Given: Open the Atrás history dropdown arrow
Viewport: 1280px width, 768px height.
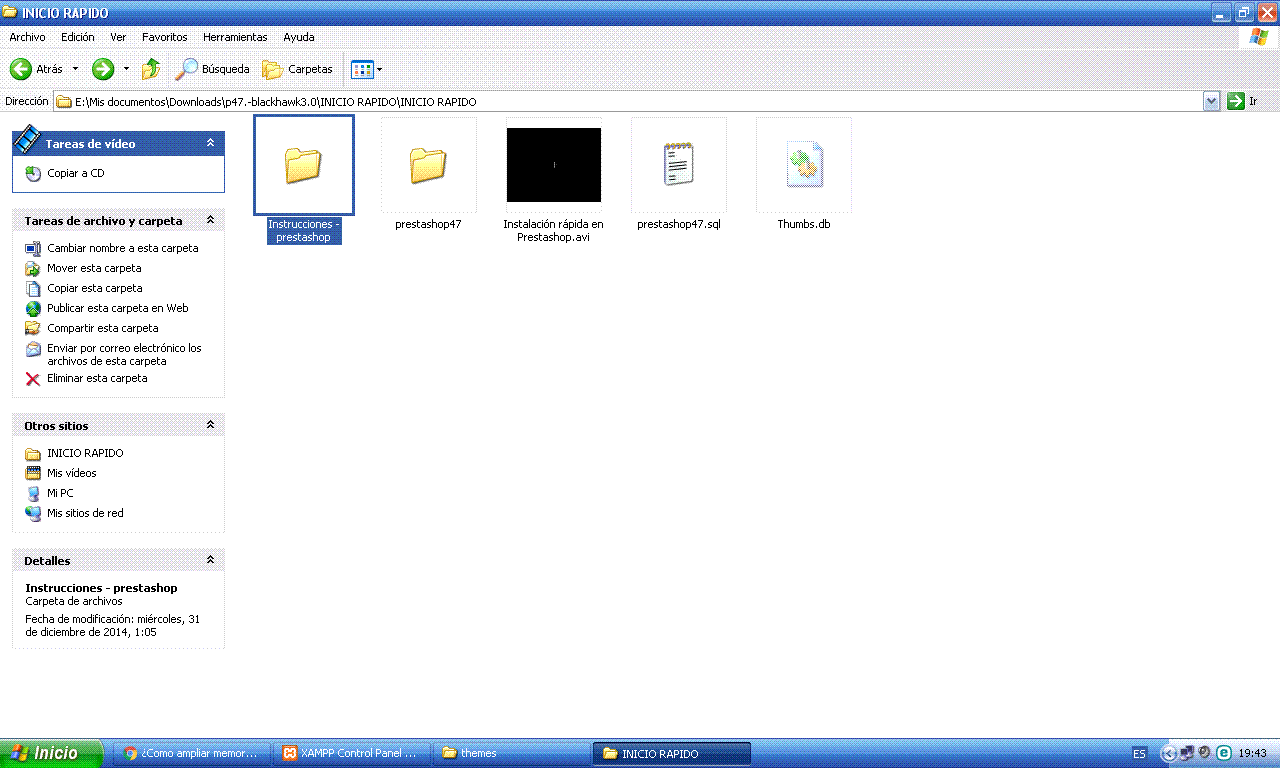Looking at the screenshot, I should coord(75,69).
